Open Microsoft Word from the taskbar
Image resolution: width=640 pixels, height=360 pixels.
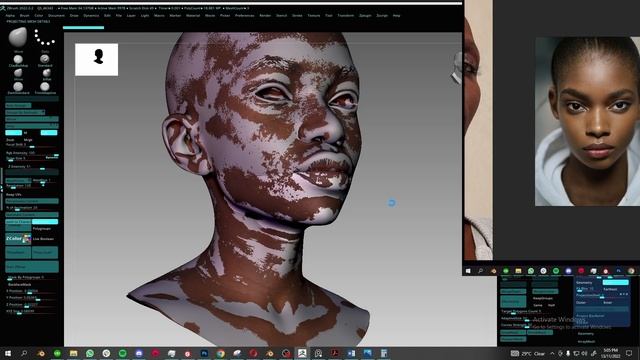pyautogui.click(x=351, y=353)
